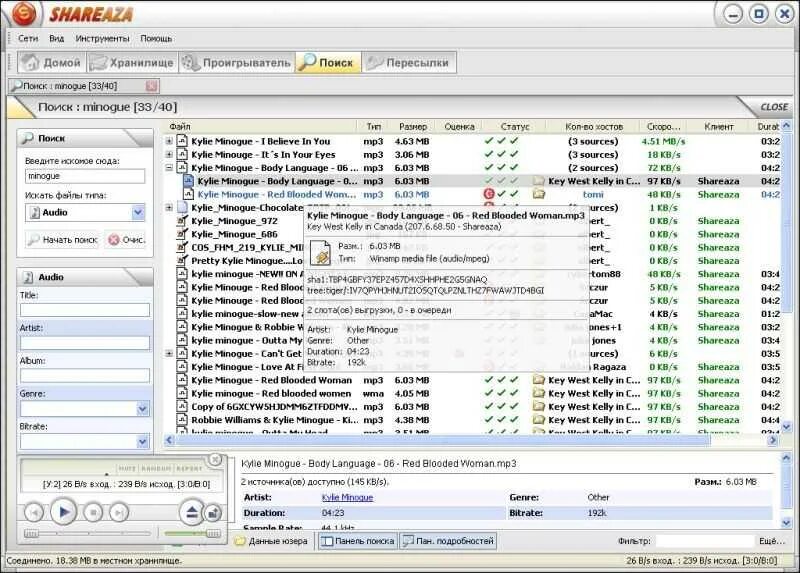
Task: Click file icon of COS_FHM_219_KYLIE row
Action: [x=182, y=247]
